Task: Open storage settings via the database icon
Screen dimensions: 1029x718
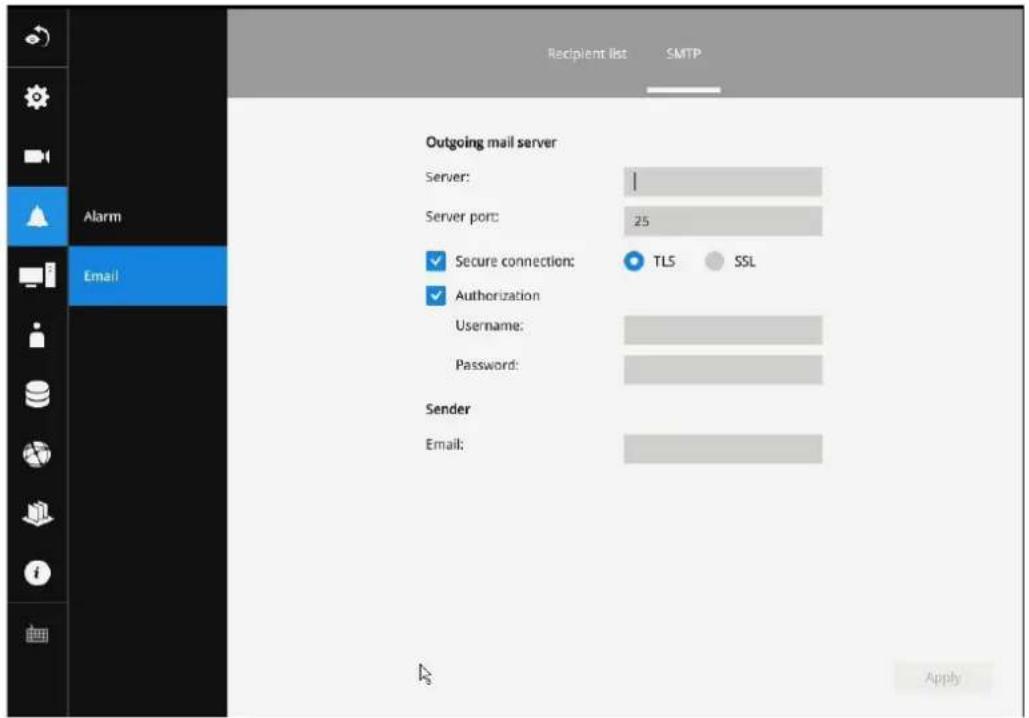Action: [x=37, y=394]
